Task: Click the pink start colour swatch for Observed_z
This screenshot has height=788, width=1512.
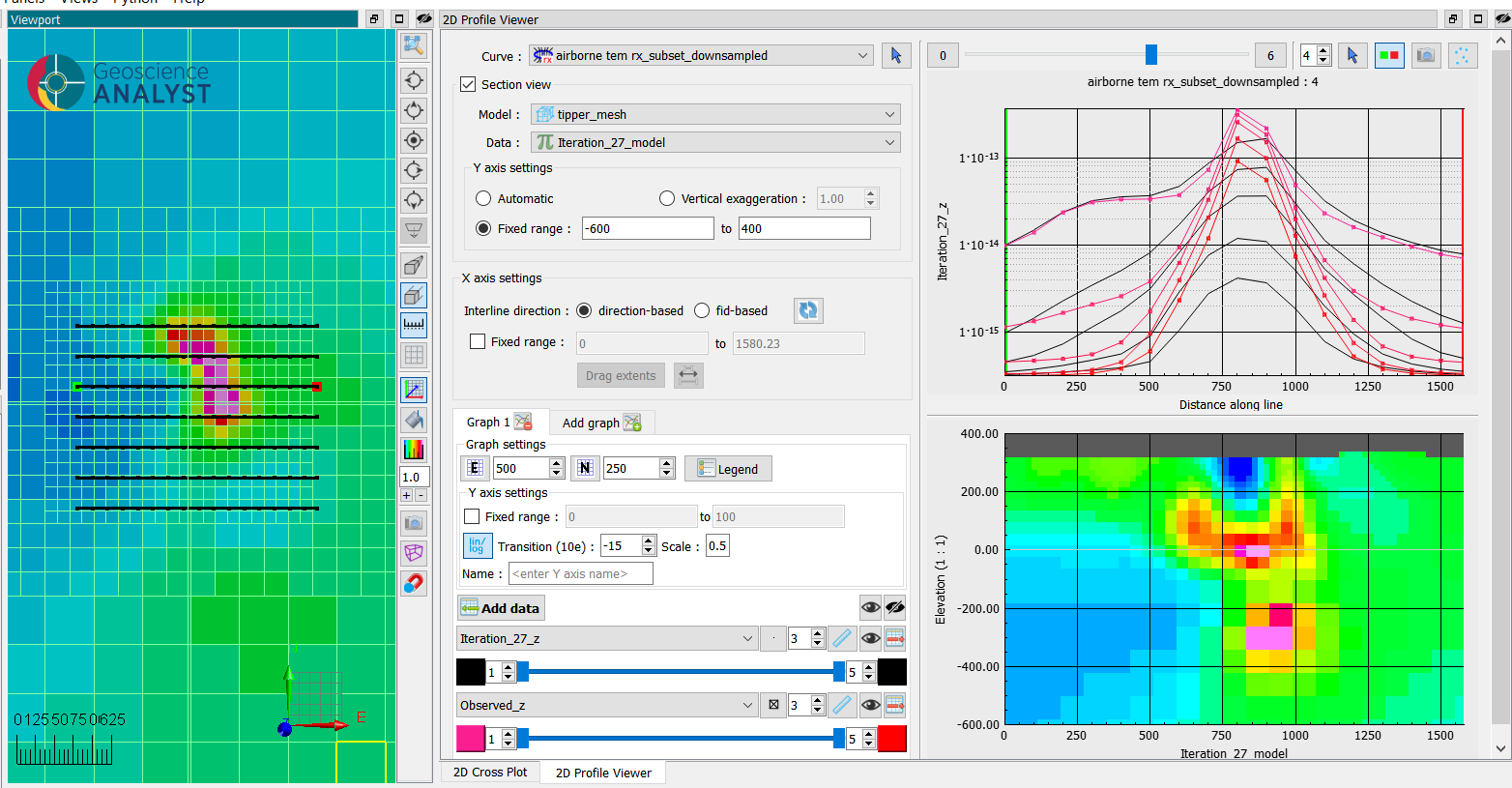Action: 470,739
